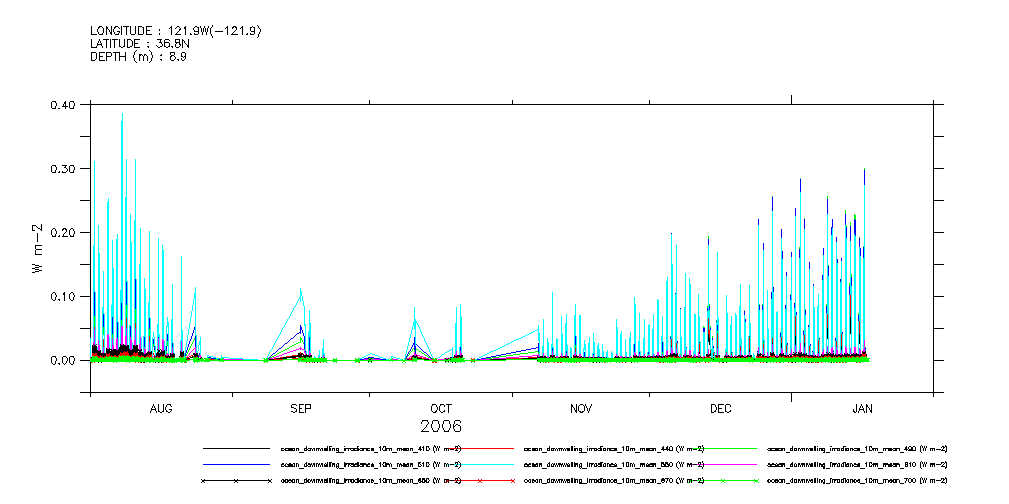The height and width of the screenshot is (504, 1009).
Task: Select the irradiance_10m_mean_410 legend label
Action: pos(369,449)
